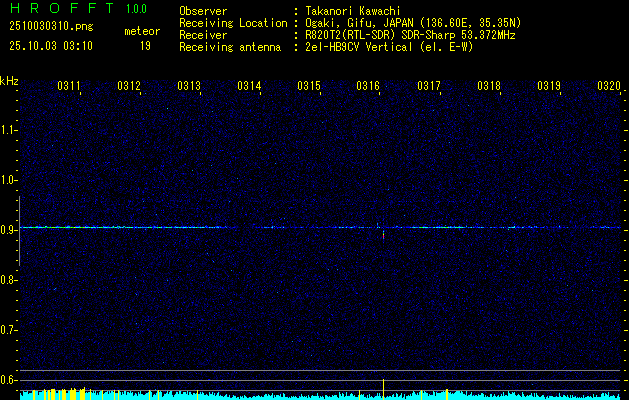
Task: Click the 0.7 kHz axis label
Action: 8,330
